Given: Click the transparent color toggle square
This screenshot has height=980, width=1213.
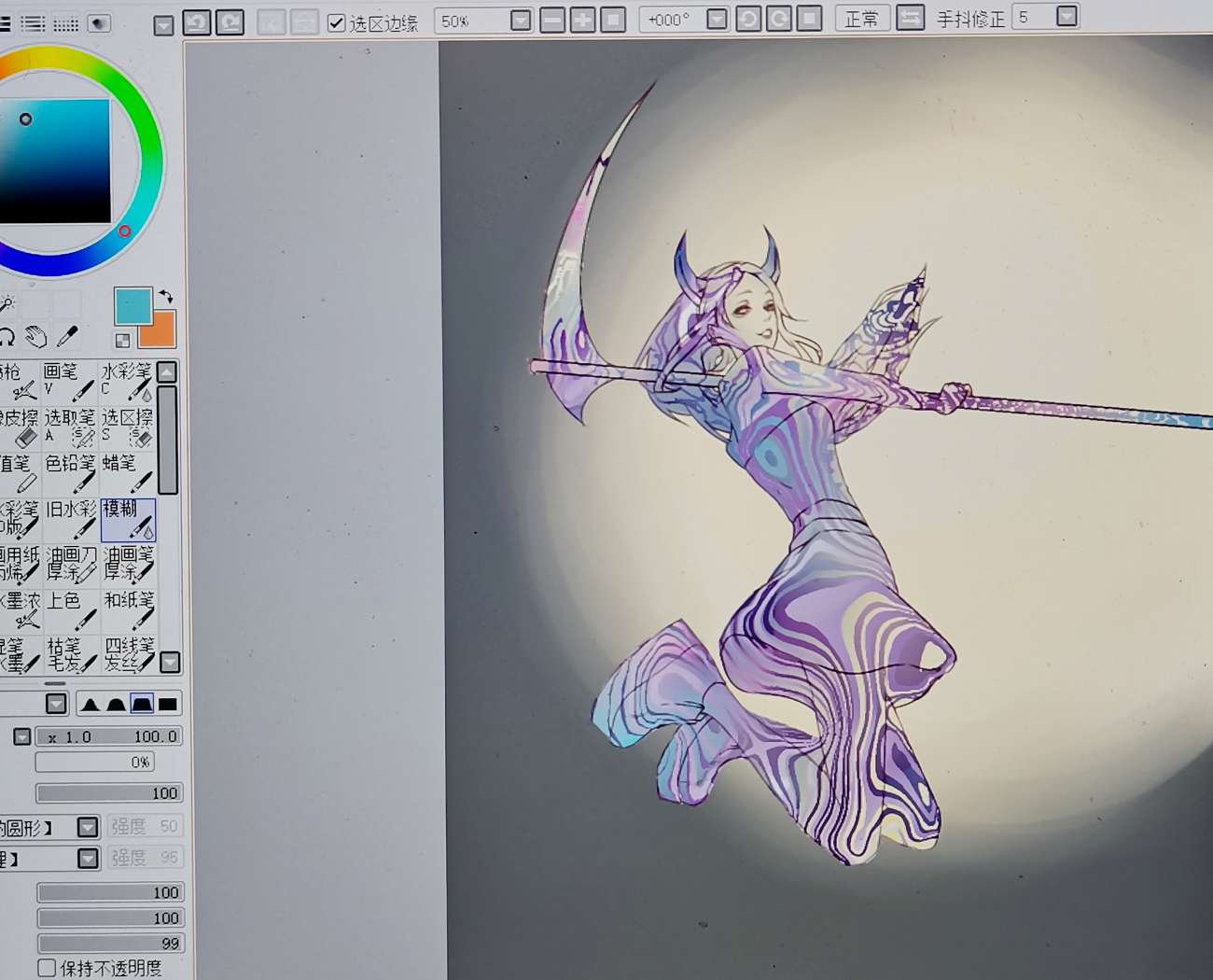Looking at the screenshot, I should tap(122, 341).
